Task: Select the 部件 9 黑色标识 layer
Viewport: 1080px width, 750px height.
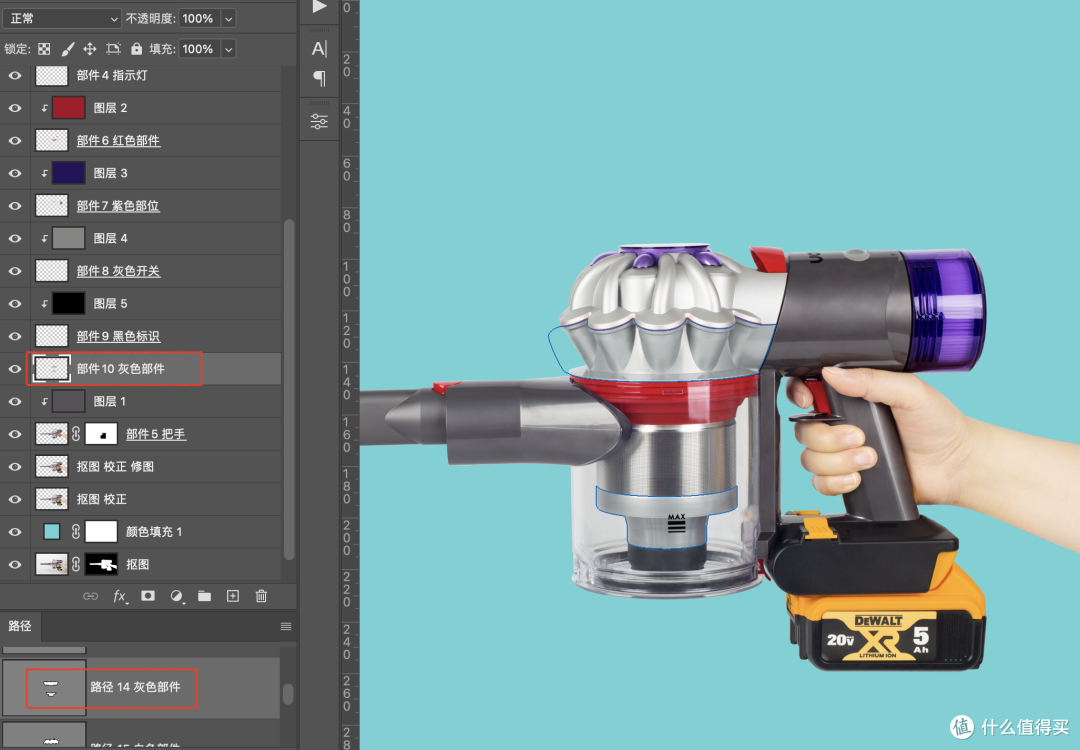Action: coord(141,336)
